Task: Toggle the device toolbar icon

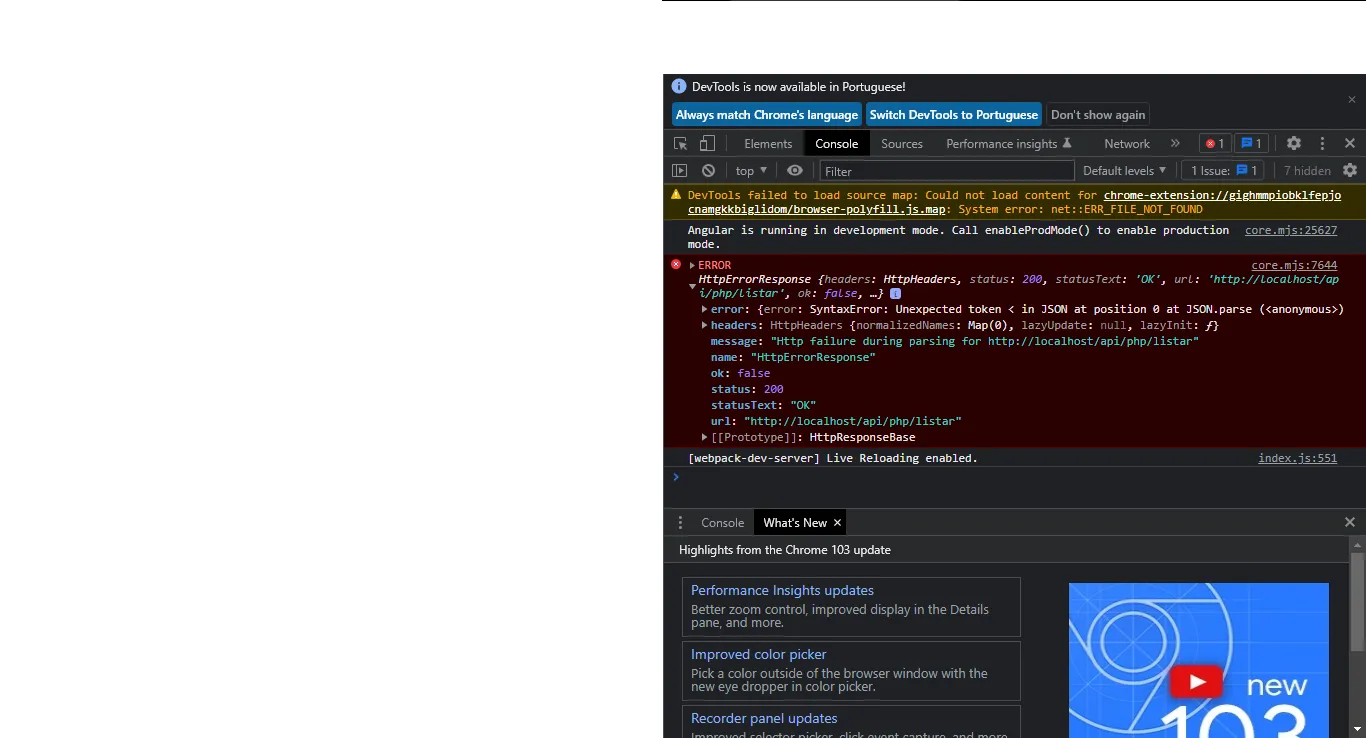Action: (707, 144)
